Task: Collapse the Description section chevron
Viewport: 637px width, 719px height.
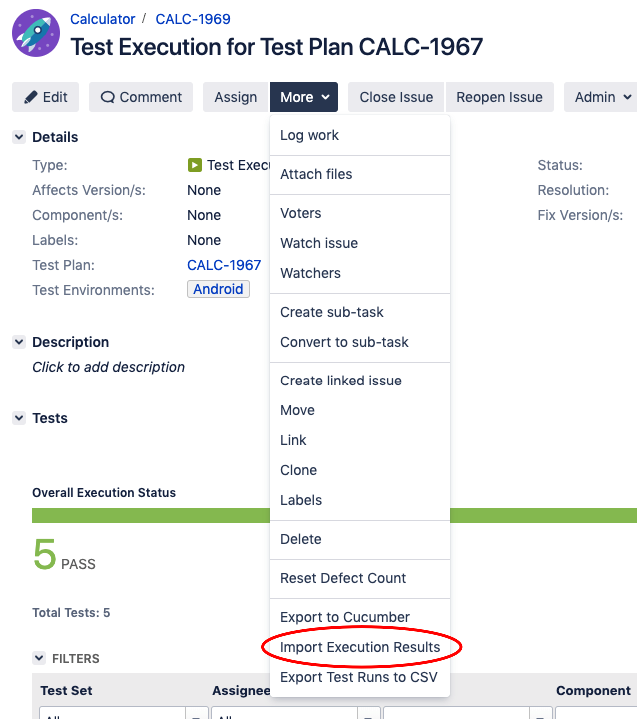Action: click(19, 342)
